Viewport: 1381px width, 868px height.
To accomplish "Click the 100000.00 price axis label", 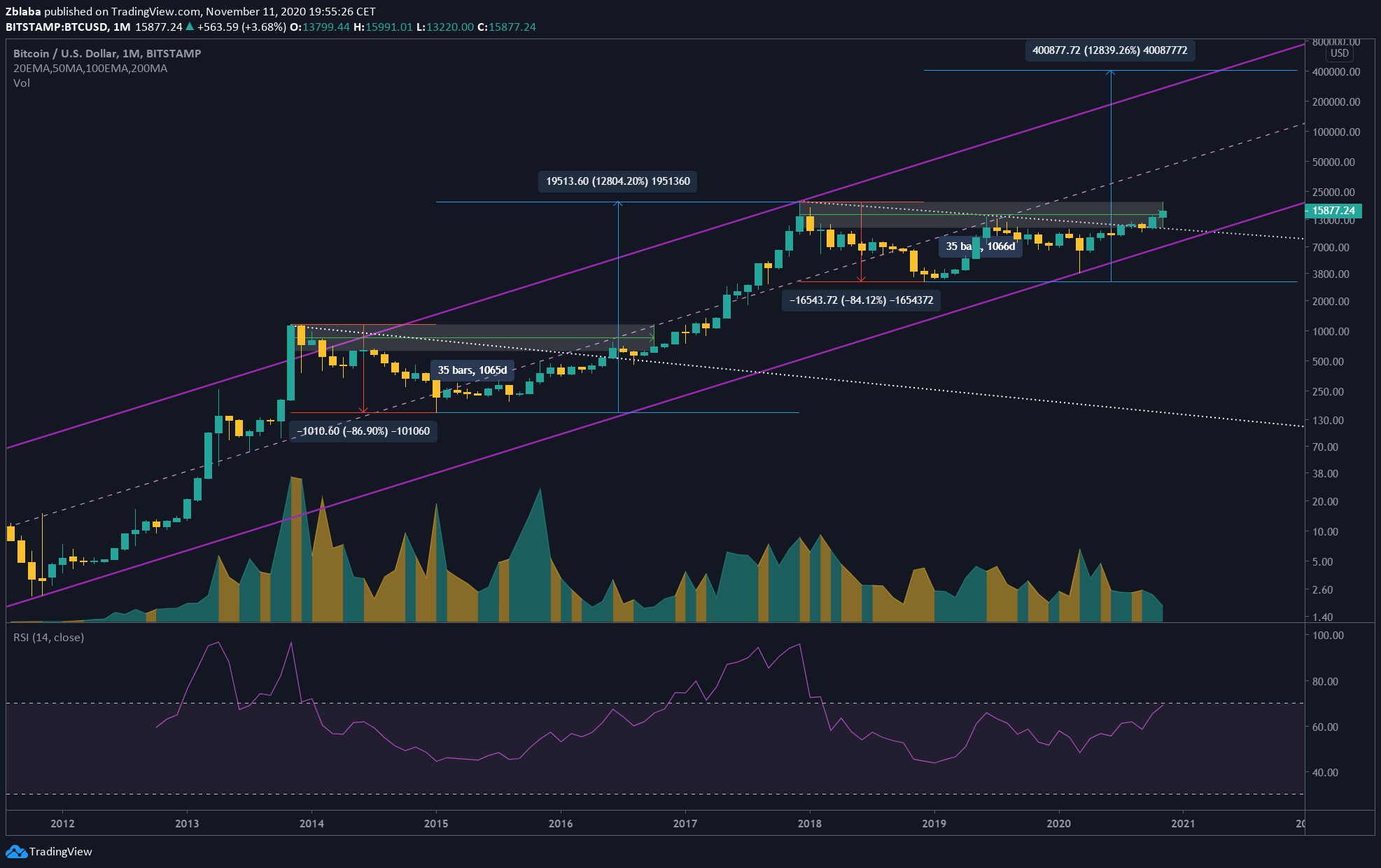I will tap(1336, 132).
